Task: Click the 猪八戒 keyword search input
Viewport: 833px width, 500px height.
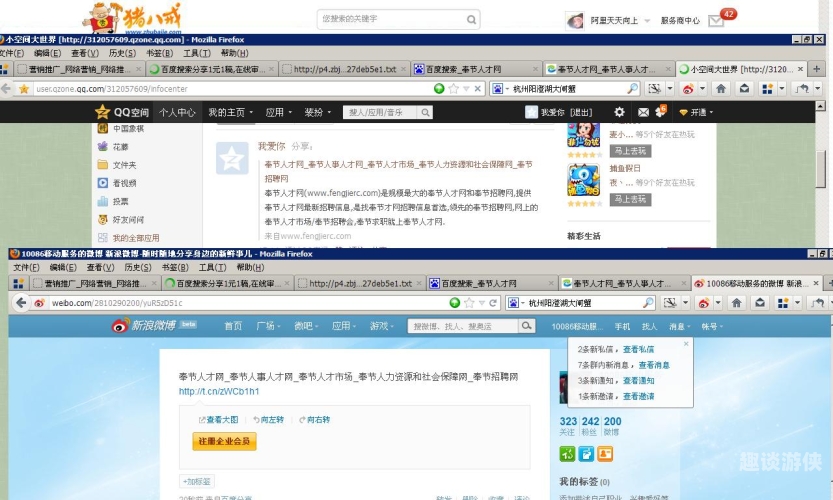Action: [392, 19]
